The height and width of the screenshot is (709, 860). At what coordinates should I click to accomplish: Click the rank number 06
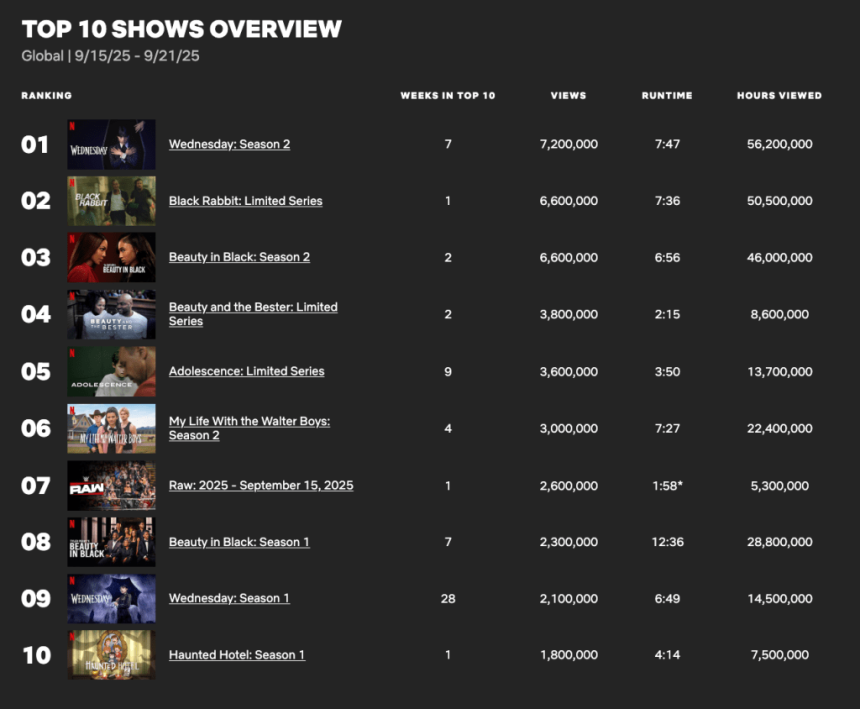coord(36,428)
